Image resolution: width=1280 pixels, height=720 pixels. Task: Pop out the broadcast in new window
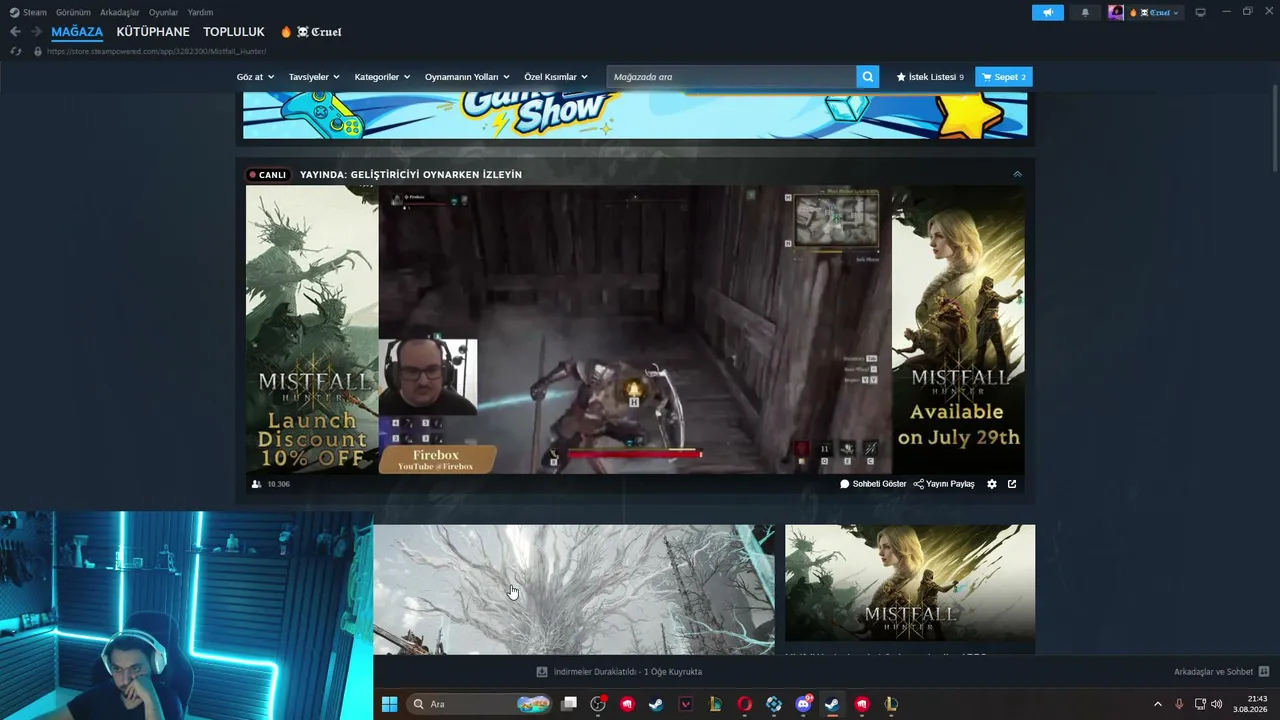[1012, 484]
